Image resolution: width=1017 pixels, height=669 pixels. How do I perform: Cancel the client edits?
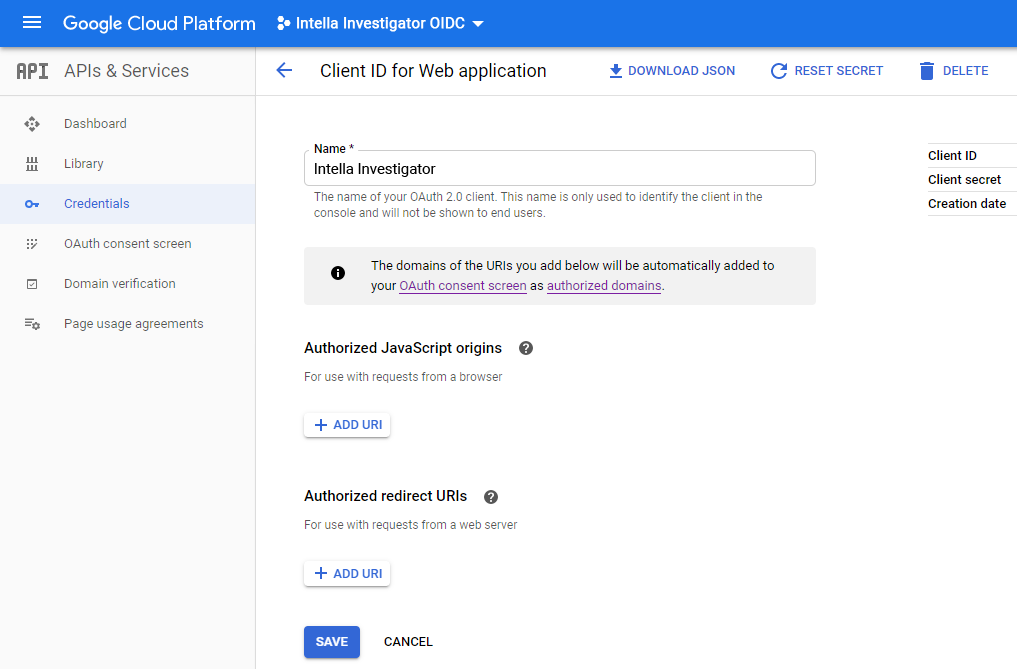coord(407,641)
